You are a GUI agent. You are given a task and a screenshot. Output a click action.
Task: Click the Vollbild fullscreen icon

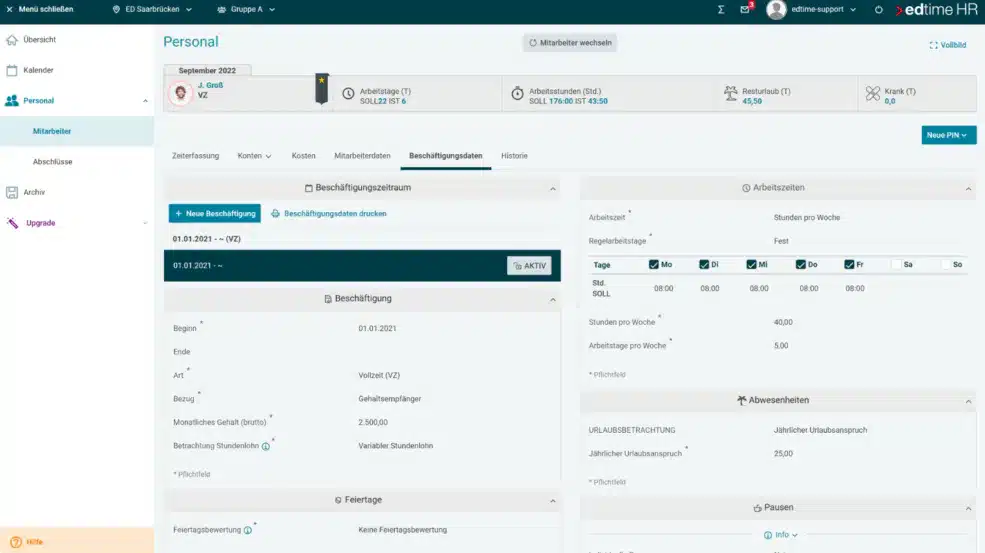click(933, 45)
